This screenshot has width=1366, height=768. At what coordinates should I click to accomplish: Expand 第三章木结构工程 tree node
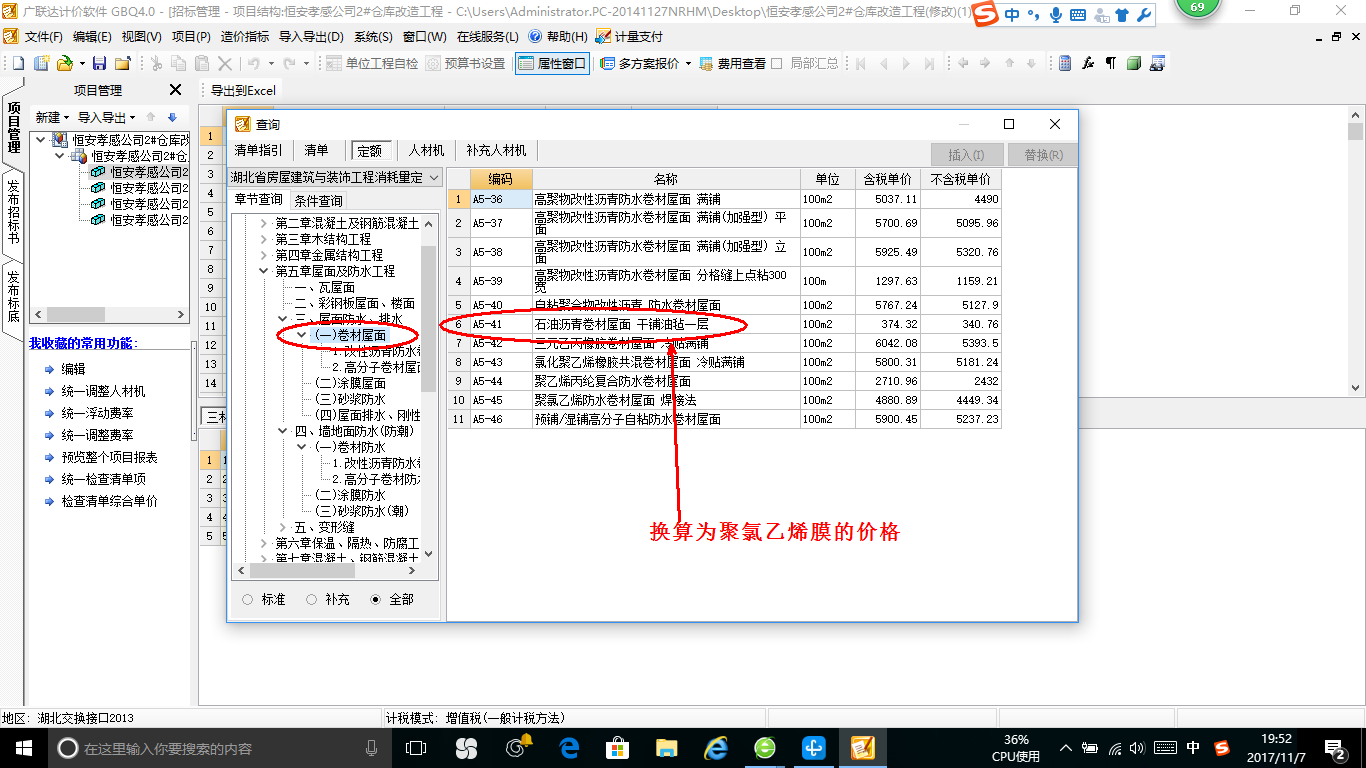[264, 240]
